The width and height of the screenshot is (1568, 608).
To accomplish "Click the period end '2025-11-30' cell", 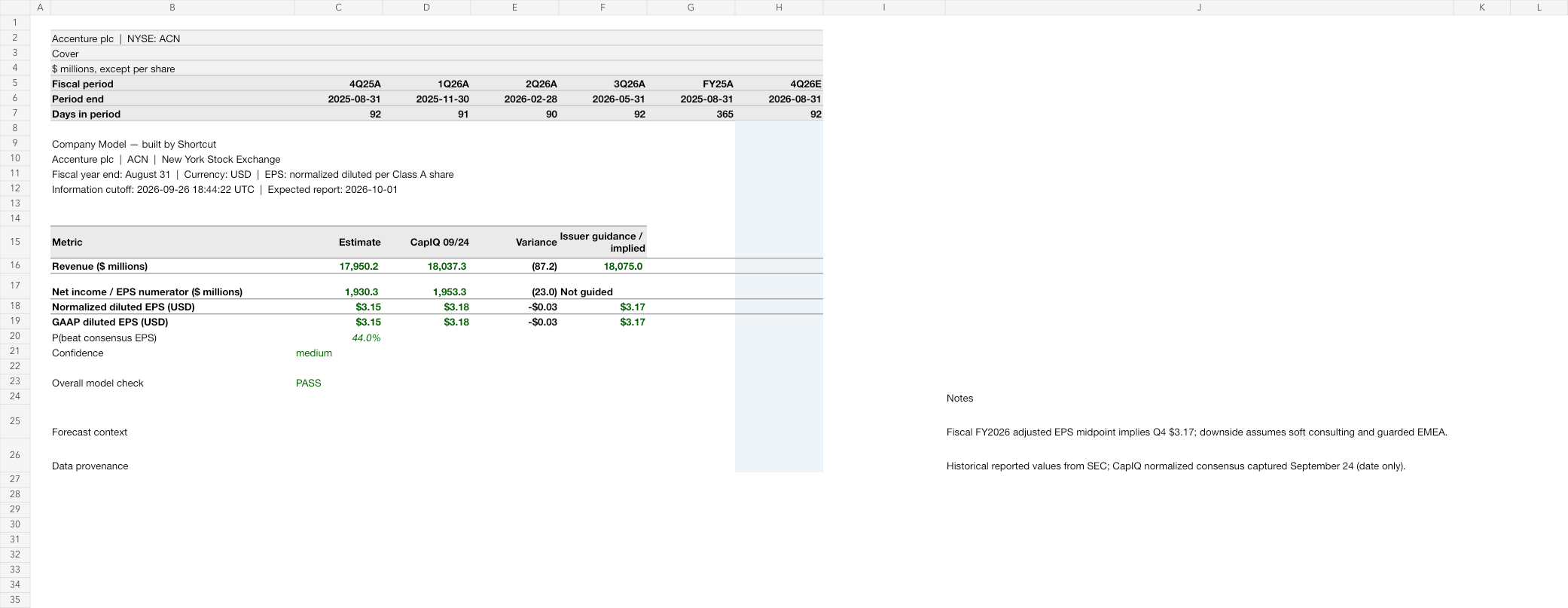I will pyautogui.click(x=427, y=99).
